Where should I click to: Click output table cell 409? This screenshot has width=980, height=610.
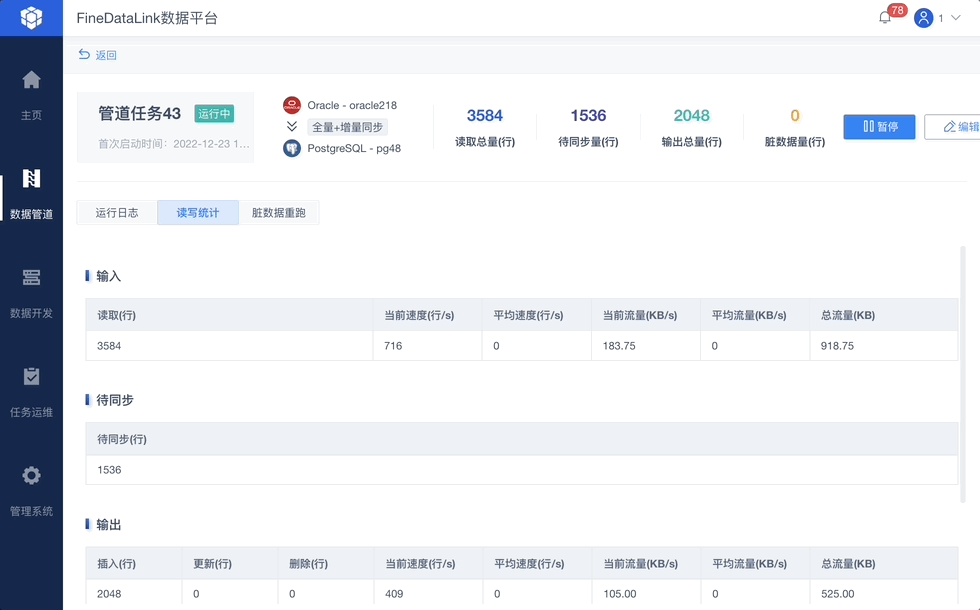click(x=428, y=594)
